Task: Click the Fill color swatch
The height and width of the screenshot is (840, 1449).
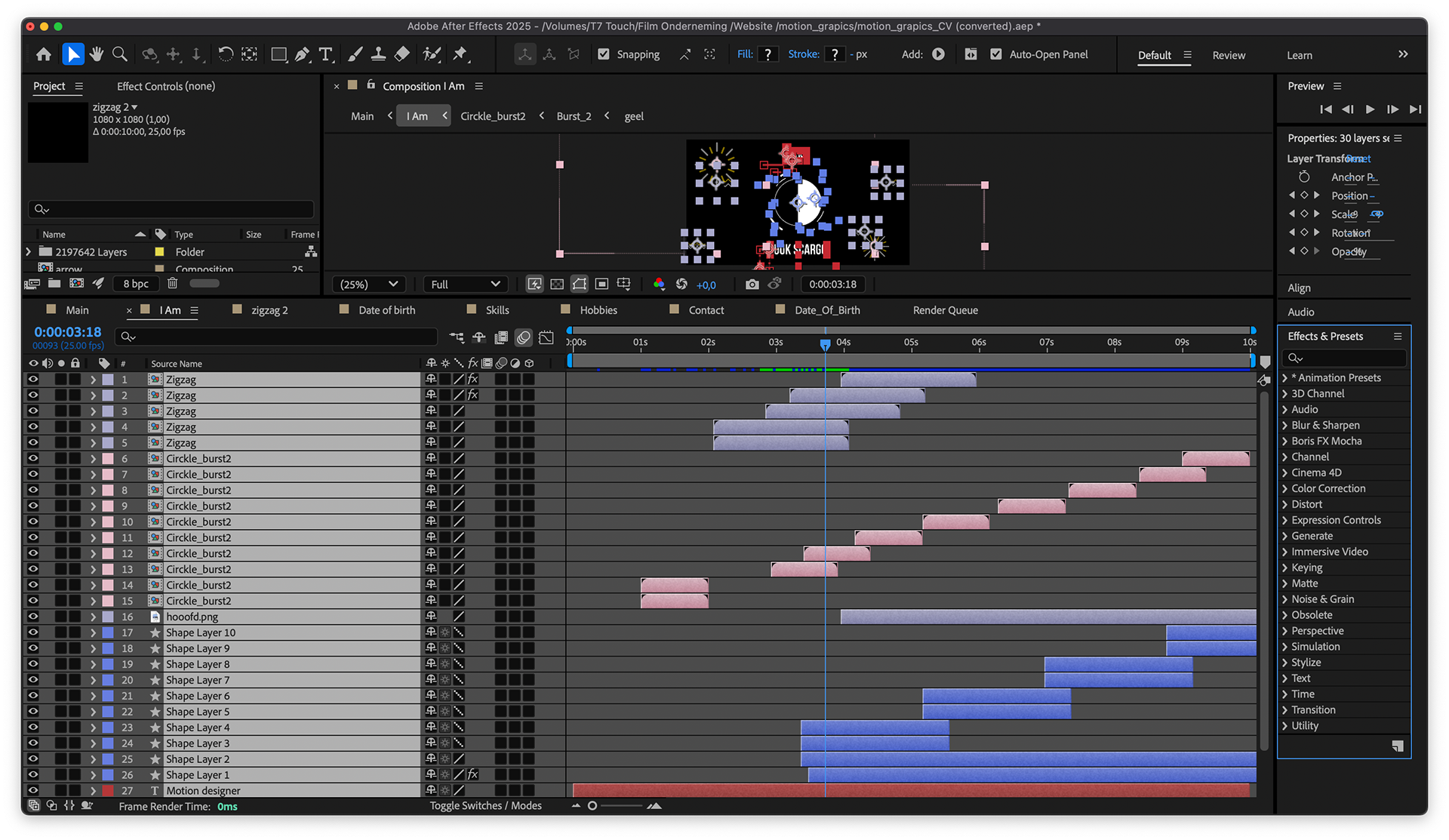Action: [x=768, y=54]
